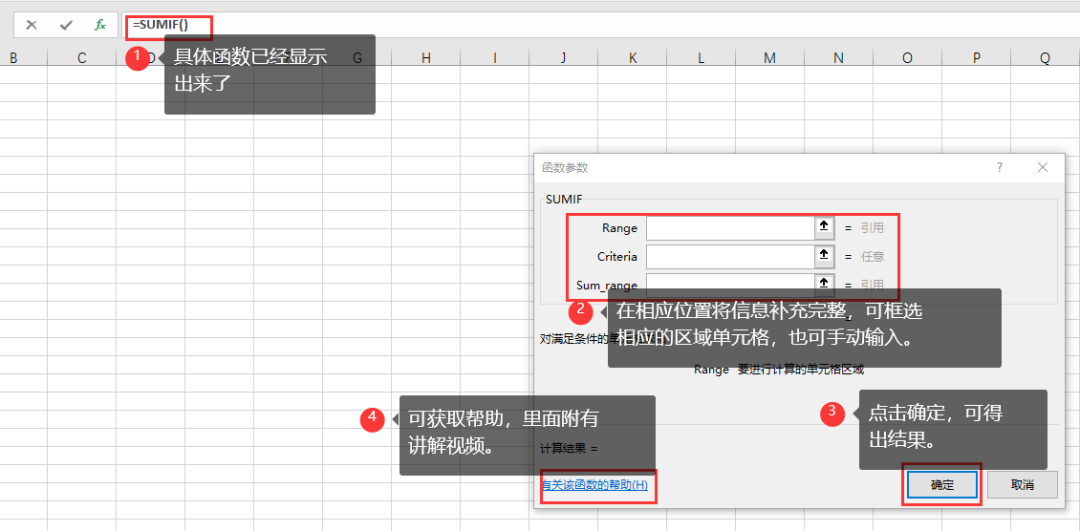Viewport: 1080px width, 531px height.
Task: Select column N header
Action: point(838,59)
